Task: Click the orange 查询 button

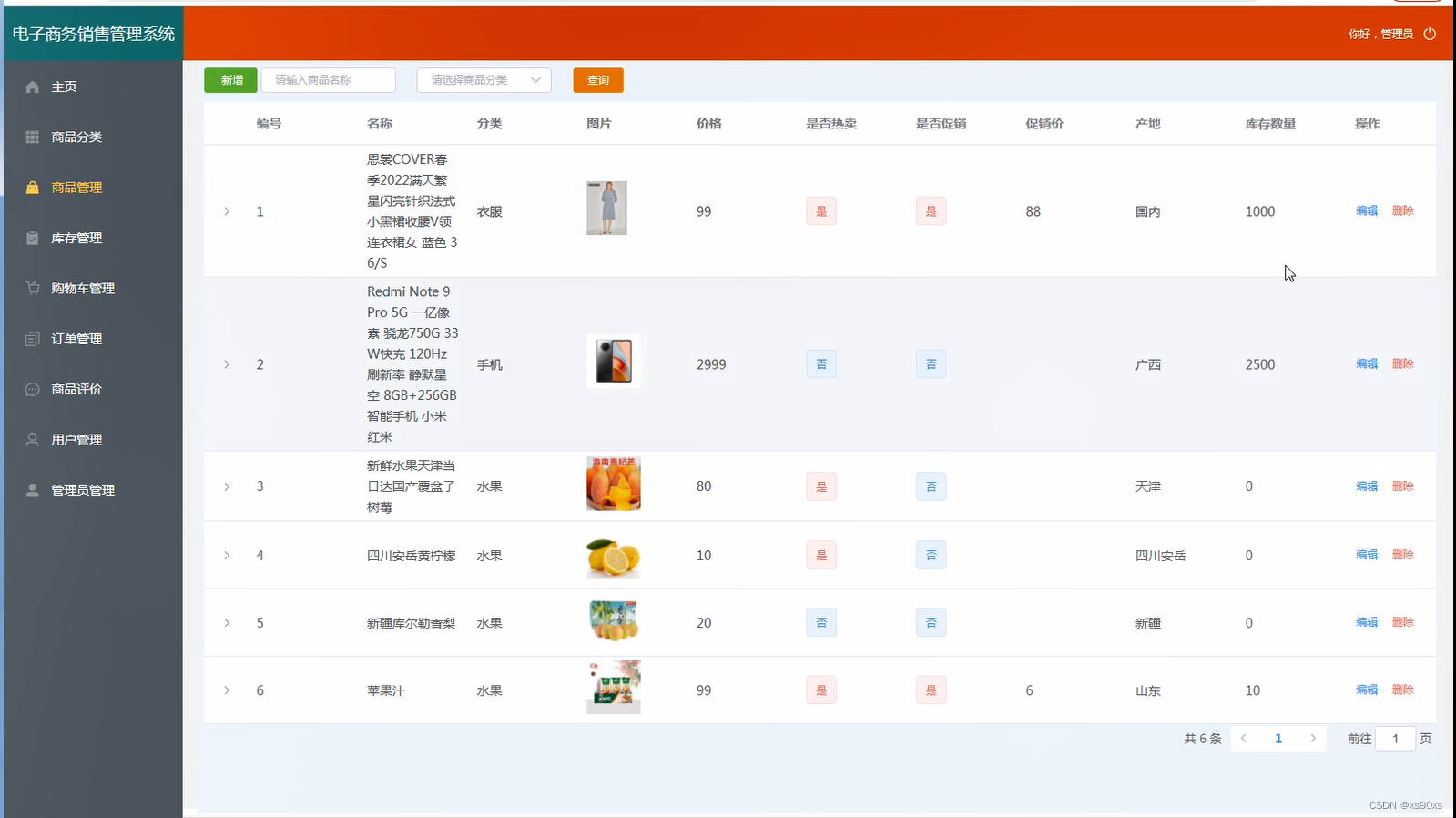Action: pos(598,80)
